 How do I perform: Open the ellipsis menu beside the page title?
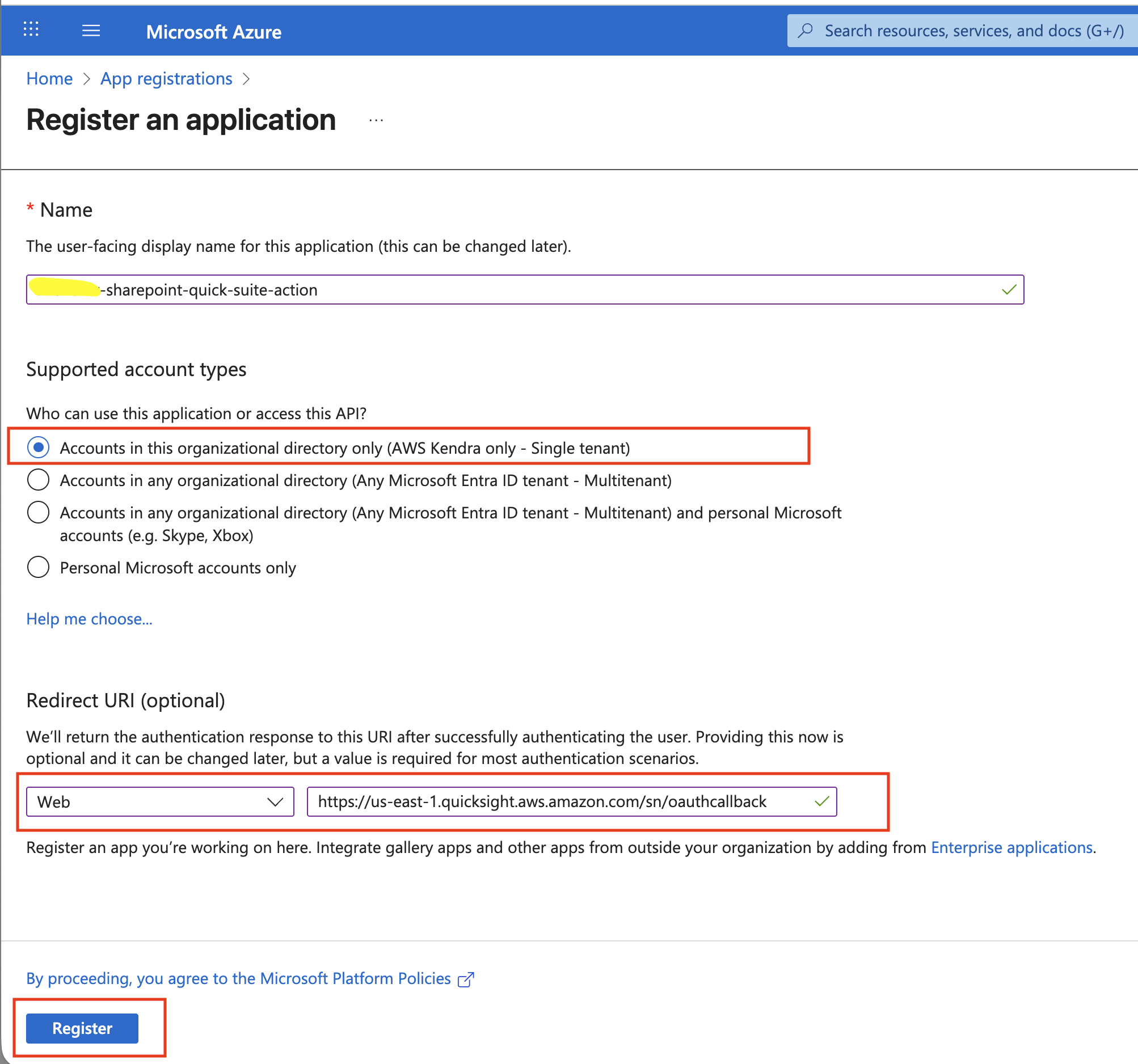point(376,120)
